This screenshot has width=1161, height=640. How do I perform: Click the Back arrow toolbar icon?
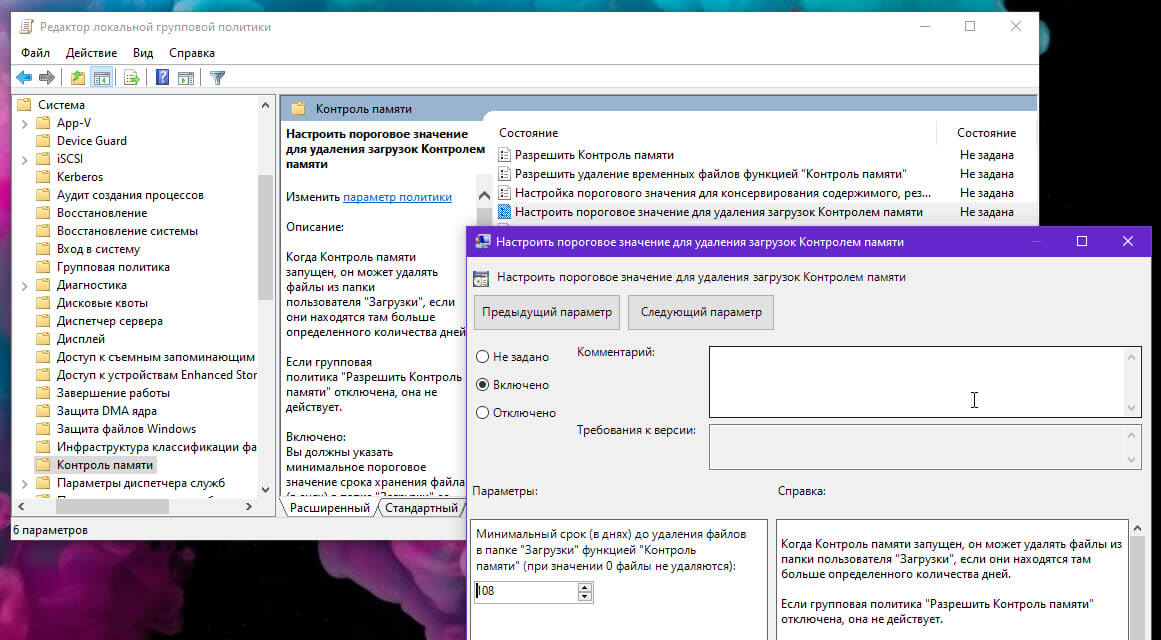tap(24, 78)
